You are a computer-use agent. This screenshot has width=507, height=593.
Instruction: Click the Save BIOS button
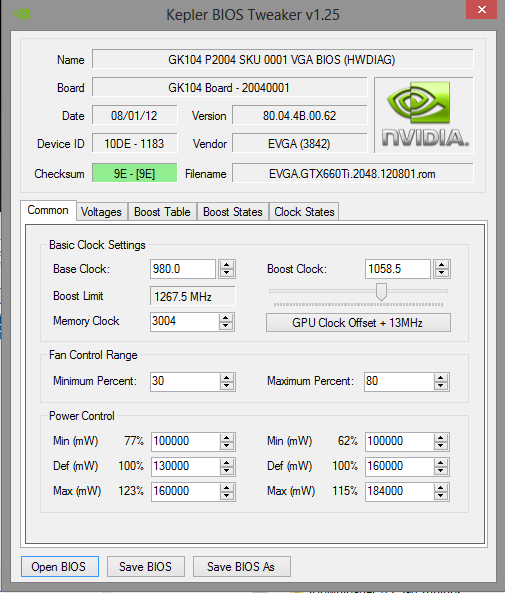click(146, 567)
